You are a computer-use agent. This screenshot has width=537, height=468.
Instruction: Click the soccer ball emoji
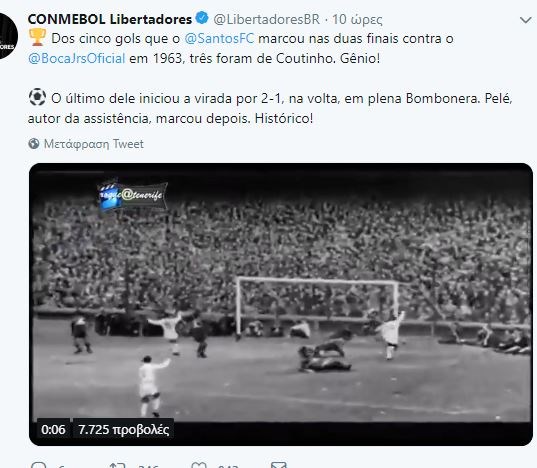(37, 97)
